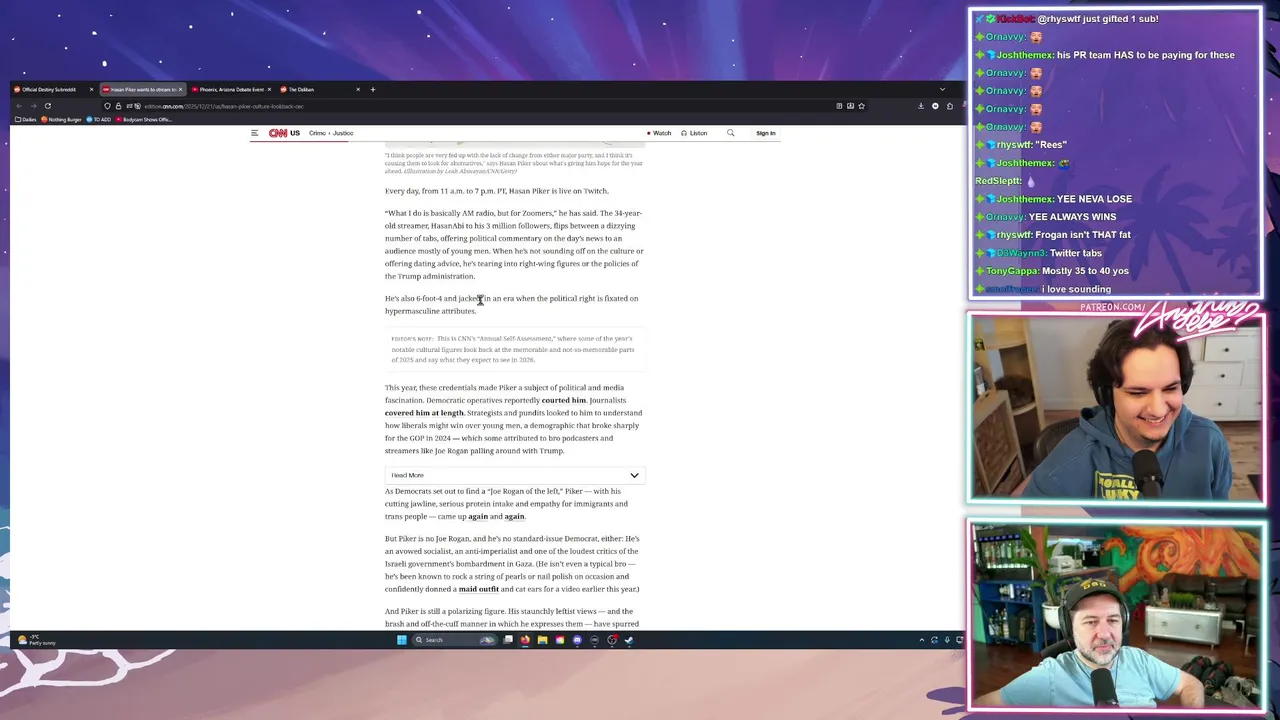Close the Hasan Piker article tab

point(180,89)
